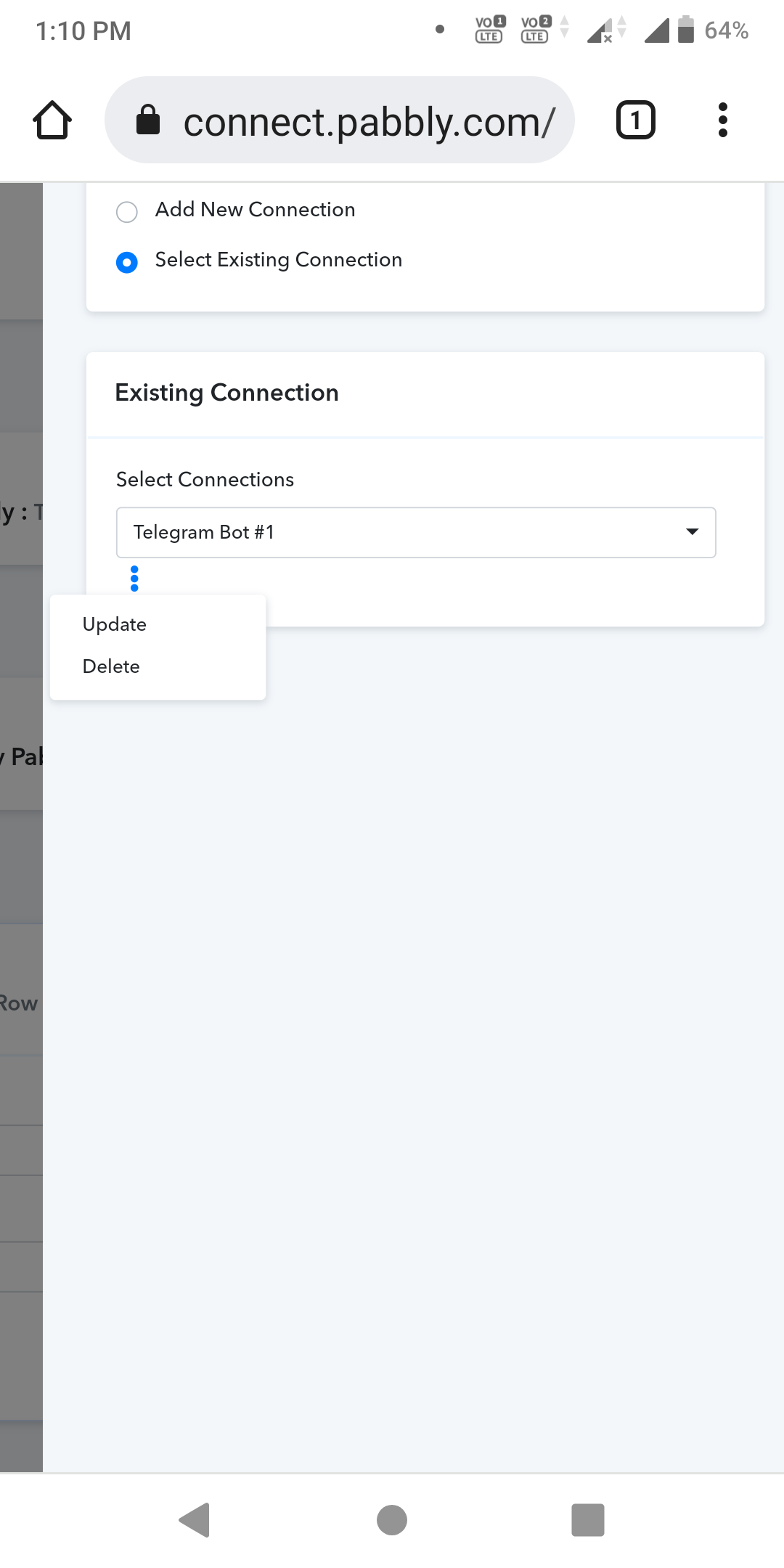
Task: Expand the Select Connections dropdown arrow
Action: click(x=693, y=532)
